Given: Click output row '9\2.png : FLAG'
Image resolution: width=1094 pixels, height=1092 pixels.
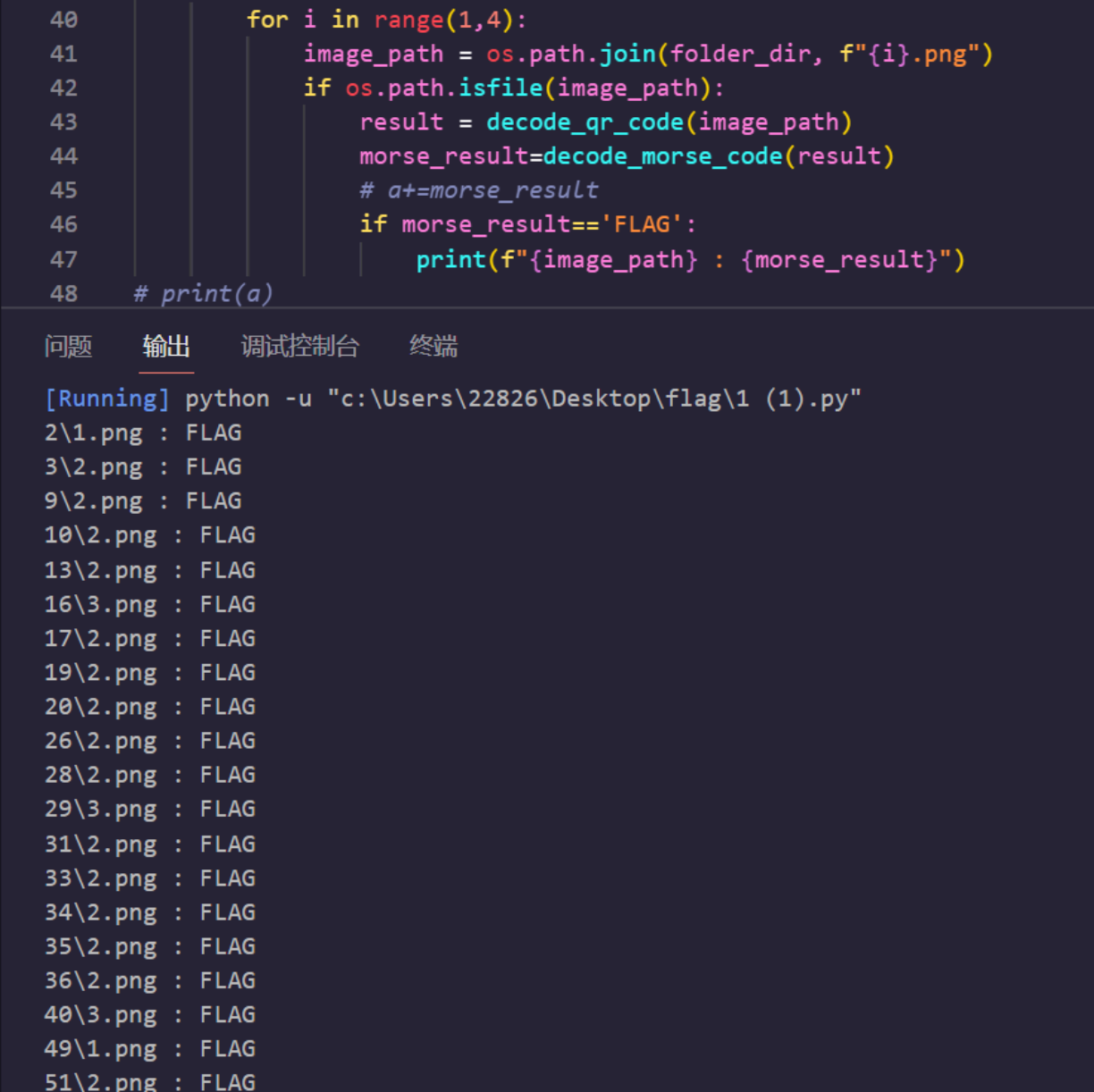Looking at the screenshot, I should [x=143, y=500].
